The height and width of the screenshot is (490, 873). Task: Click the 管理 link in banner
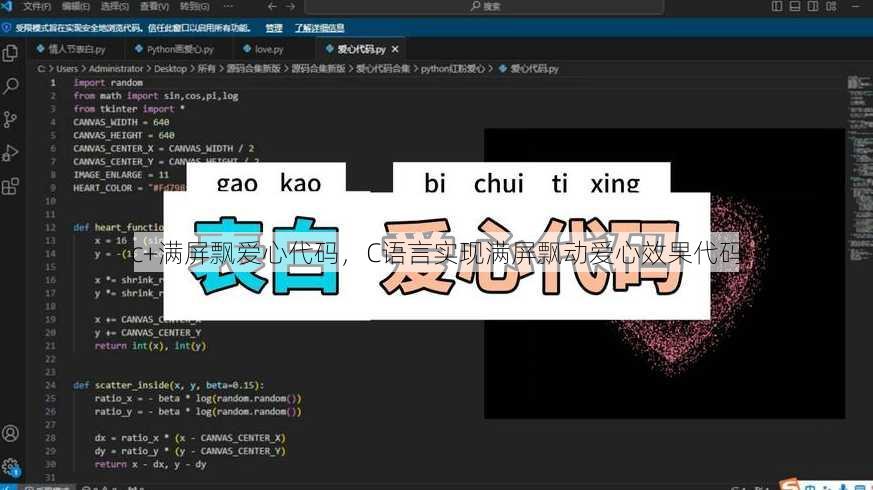274,28
